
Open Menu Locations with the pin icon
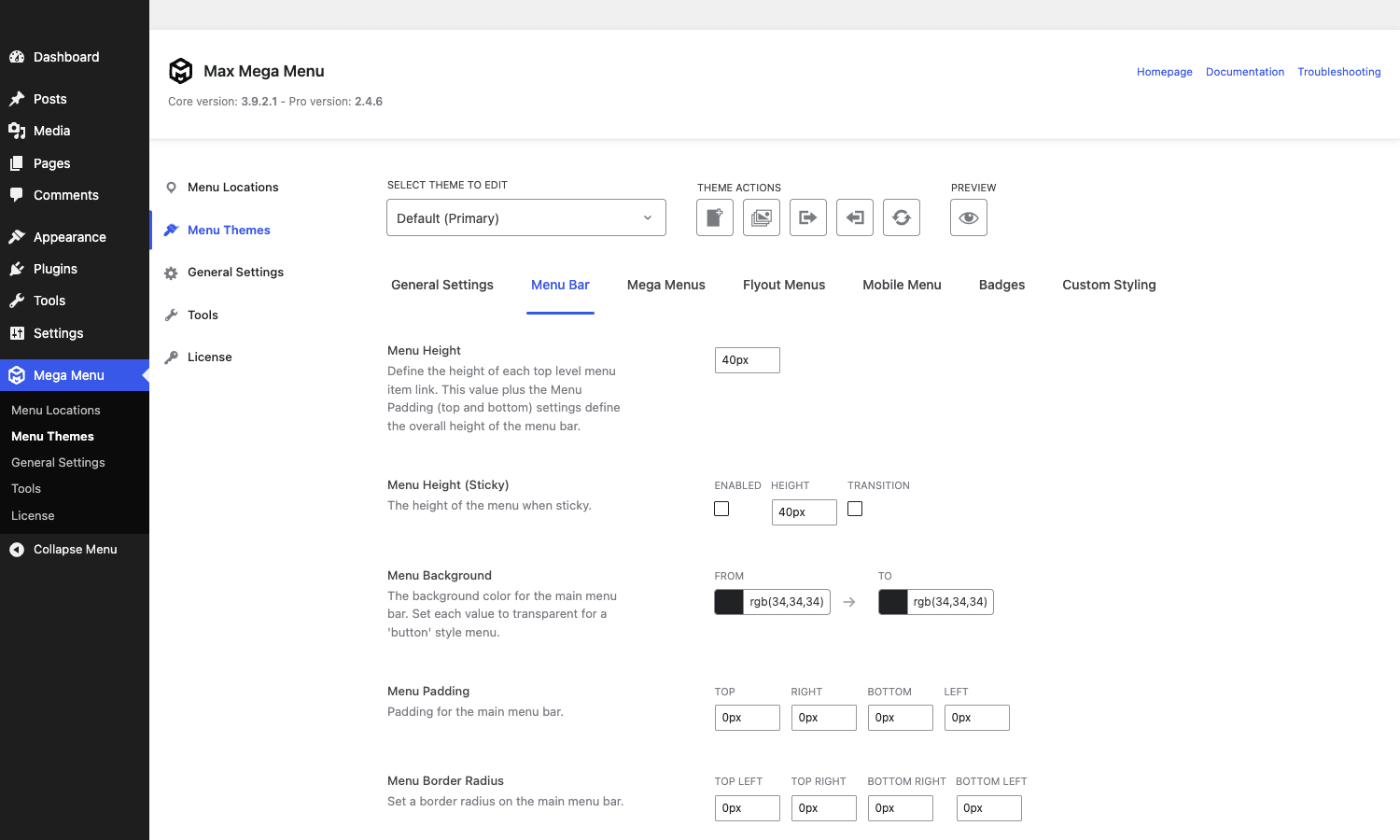[222, 188]
